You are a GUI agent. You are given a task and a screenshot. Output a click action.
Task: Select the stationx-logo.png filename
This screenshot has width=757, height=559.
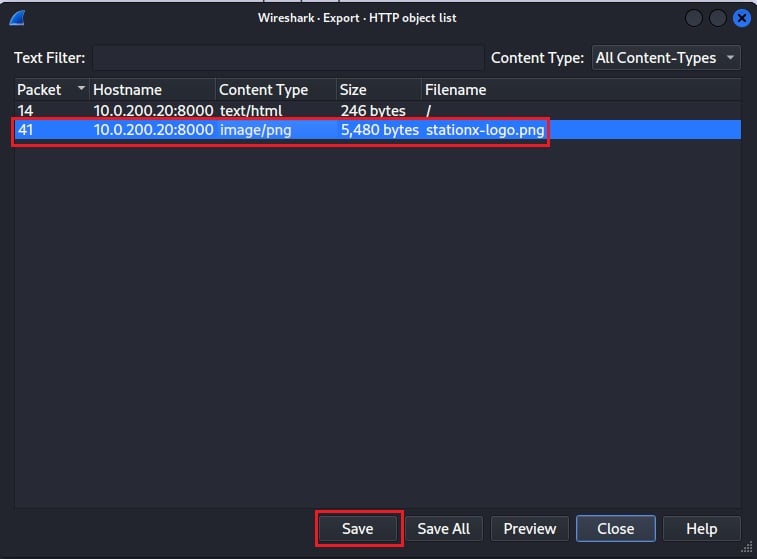485,130
